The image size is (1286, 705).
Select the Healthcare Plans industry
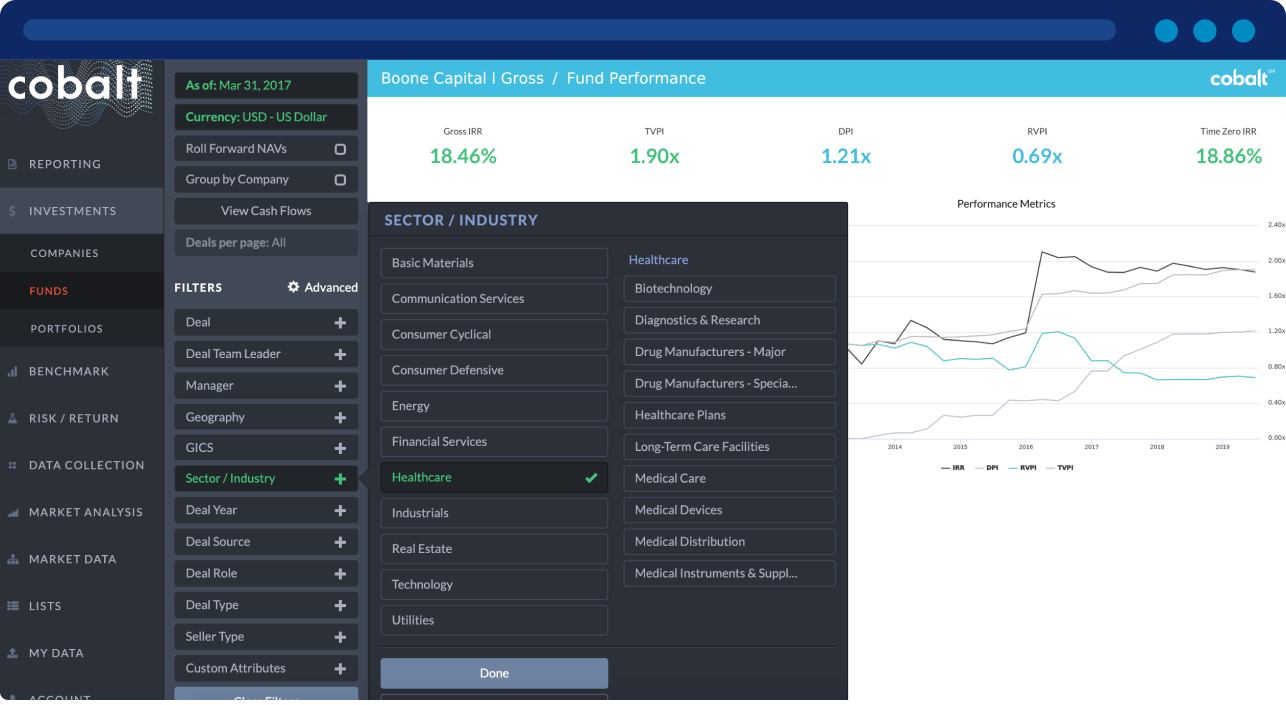(x=730, y=415)
